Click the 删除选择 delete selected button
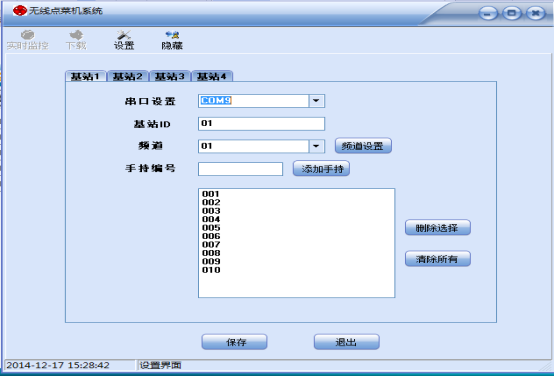Image resolution: width=554 pixels, height=377 pixels. tap(437, 228)
